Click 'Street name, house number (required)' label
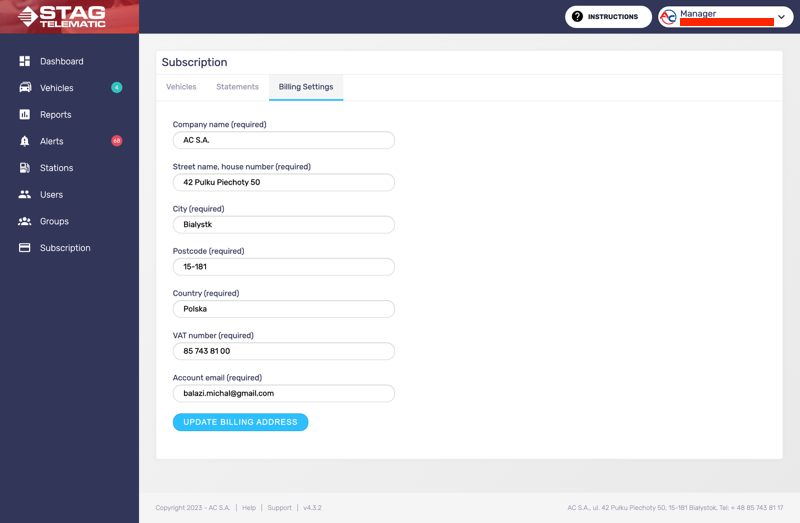Viewport: 800px width, 523px height. tap(242, 167)
